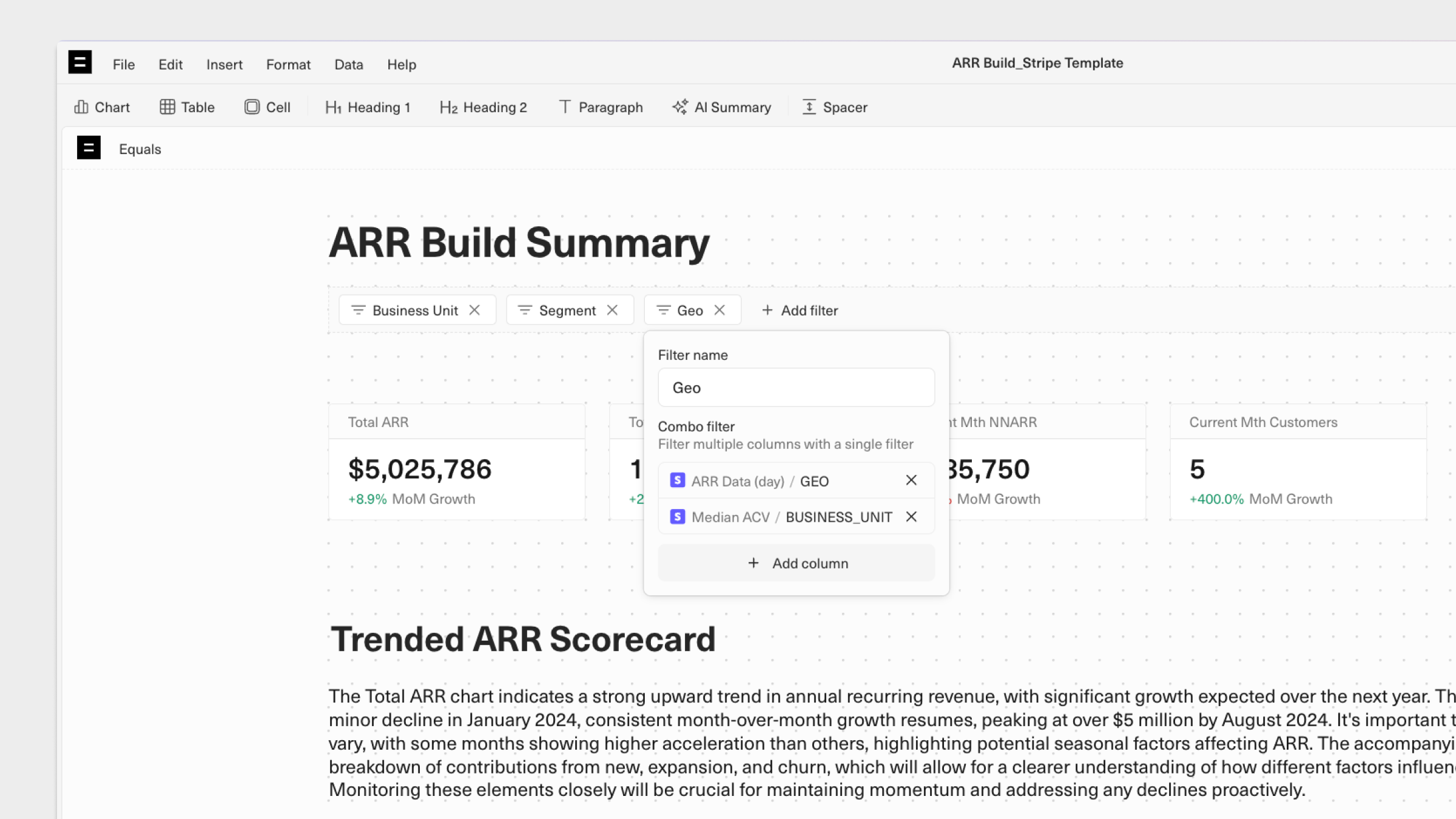Insert a Table element
1456x819 pixels.
(187, 107)
